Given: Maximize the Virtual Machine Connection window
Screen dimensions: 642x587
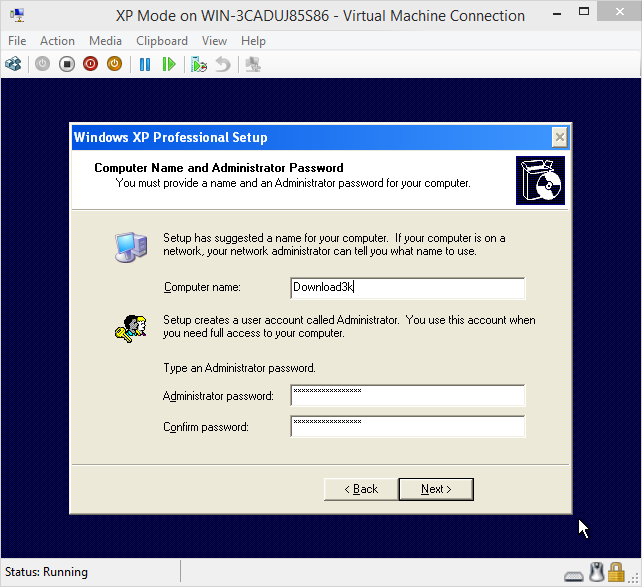Looking at the screenshot, I should 584,11.
